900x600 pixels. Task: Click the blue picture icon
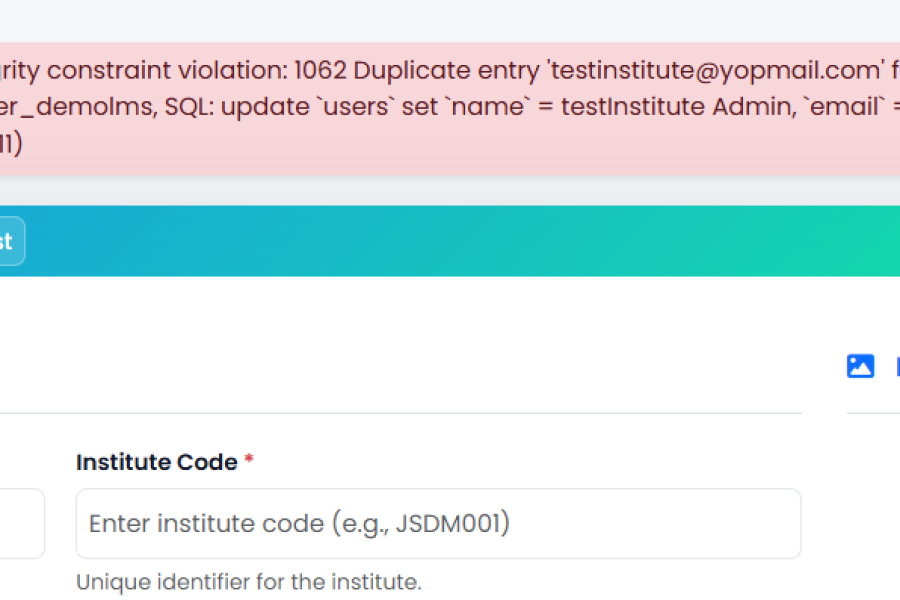860,366
